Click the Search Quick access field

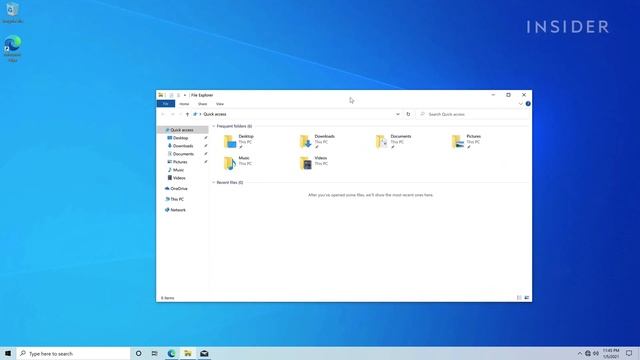[x=473, y=114]
